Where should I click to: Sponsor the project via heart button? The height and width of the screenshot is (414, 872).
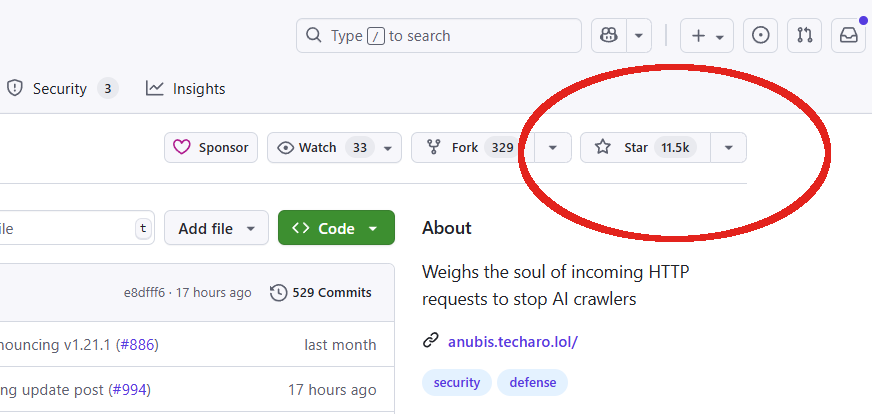click(x=211, y=147)
